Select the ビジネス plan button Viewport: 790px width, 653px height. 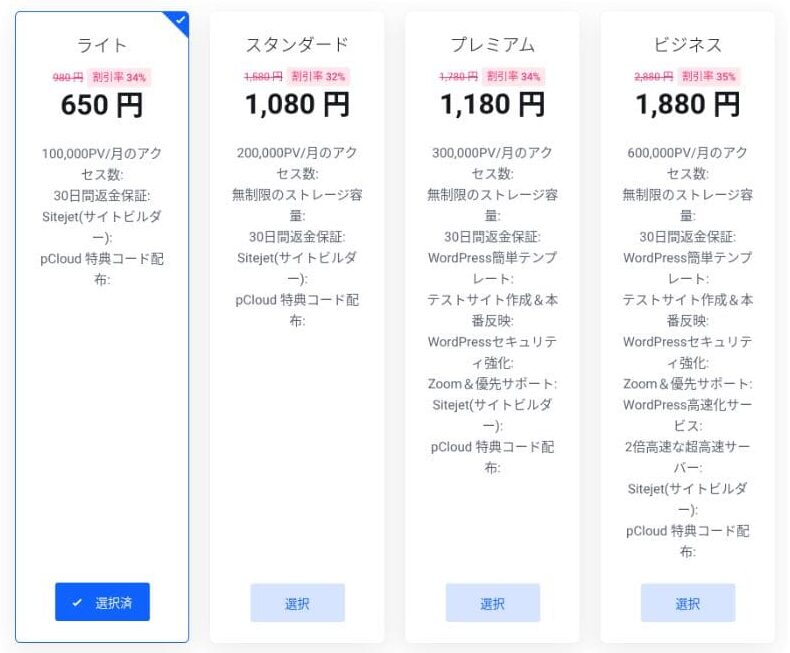pos(687,603)
